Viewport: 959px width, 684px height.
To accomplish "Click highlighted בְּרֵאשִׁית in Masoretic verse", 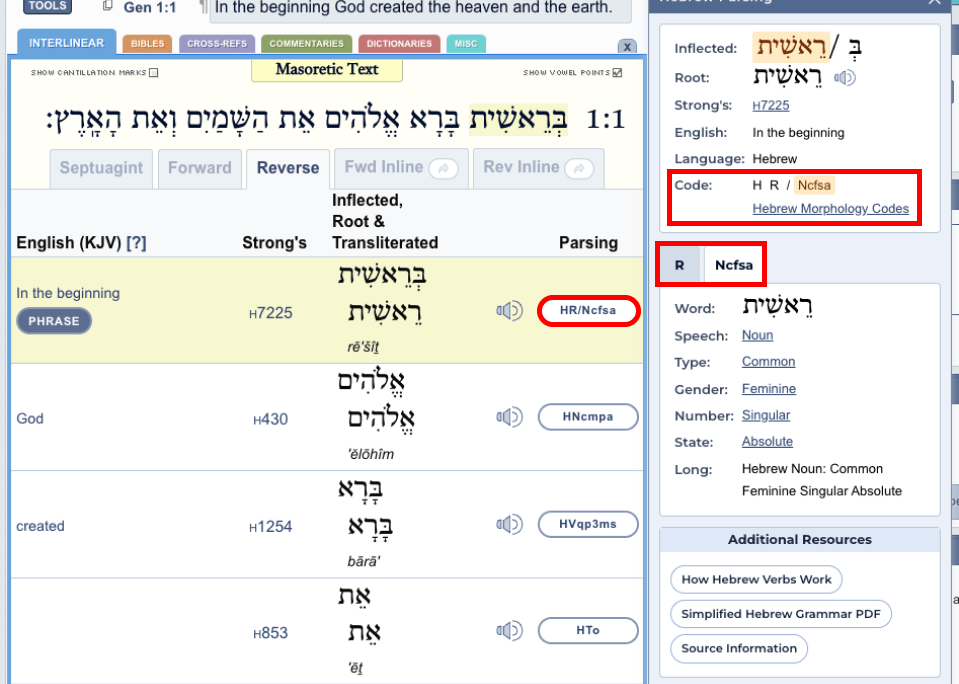I will coord(518,119).
